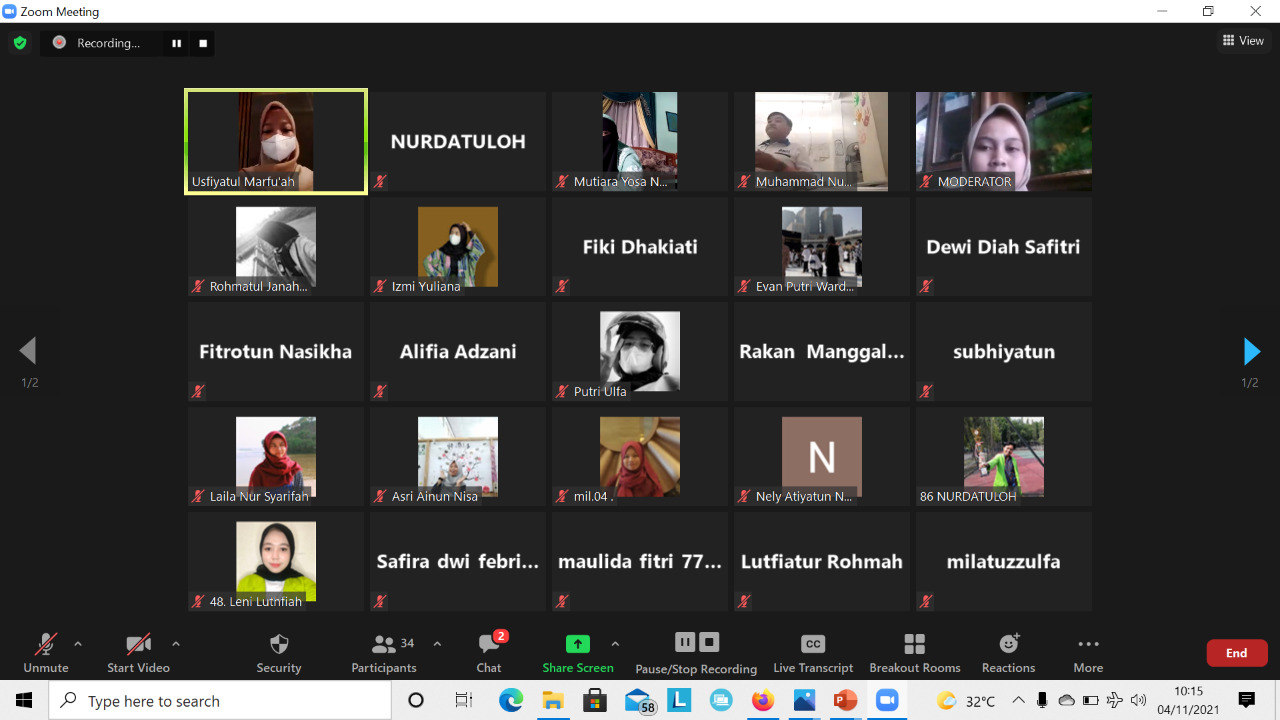Open the View layout menu

[x=1243, y=41]
